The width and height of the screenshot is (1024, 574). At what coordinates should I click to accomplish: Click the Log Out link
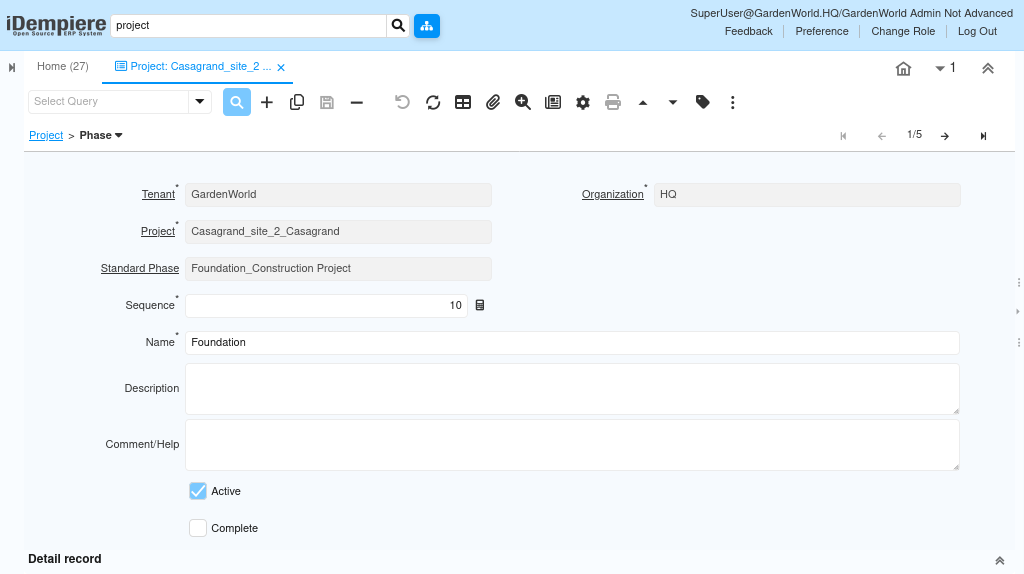coord(977,31)
